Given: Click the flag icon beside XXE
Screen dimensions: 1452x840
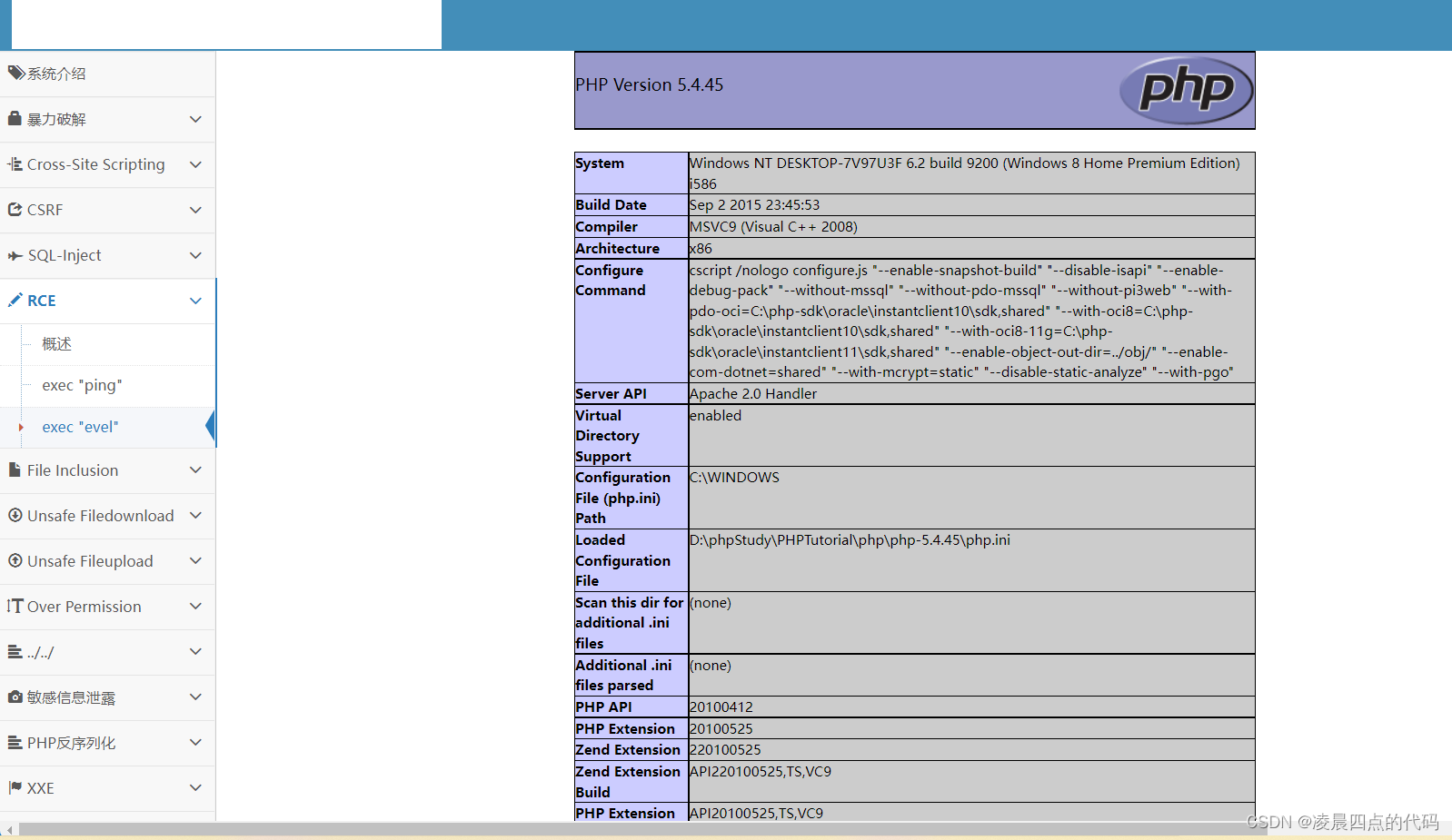Looking at the screenshot, I should pos(15,787).
